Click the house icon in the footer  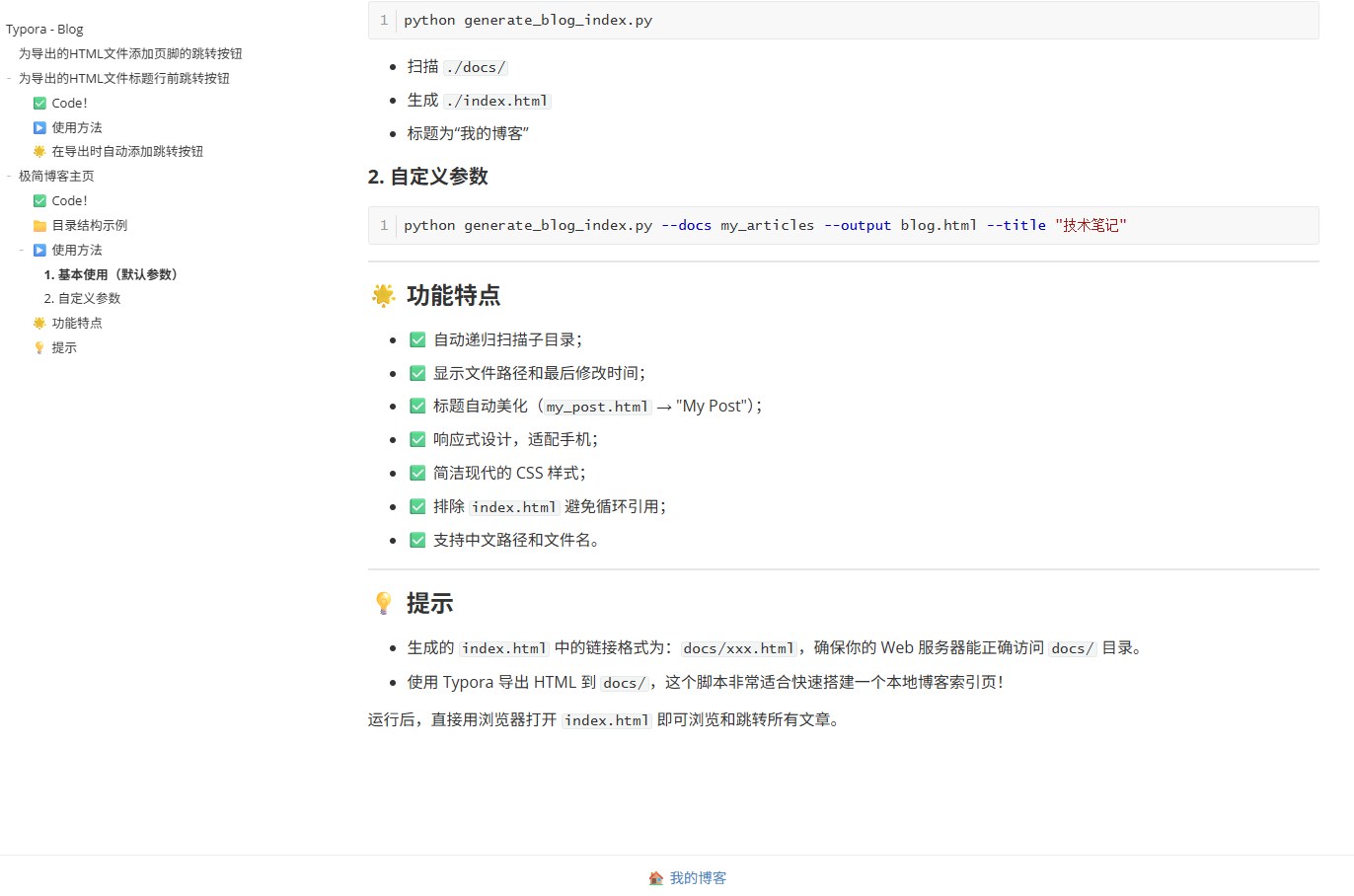656,878
